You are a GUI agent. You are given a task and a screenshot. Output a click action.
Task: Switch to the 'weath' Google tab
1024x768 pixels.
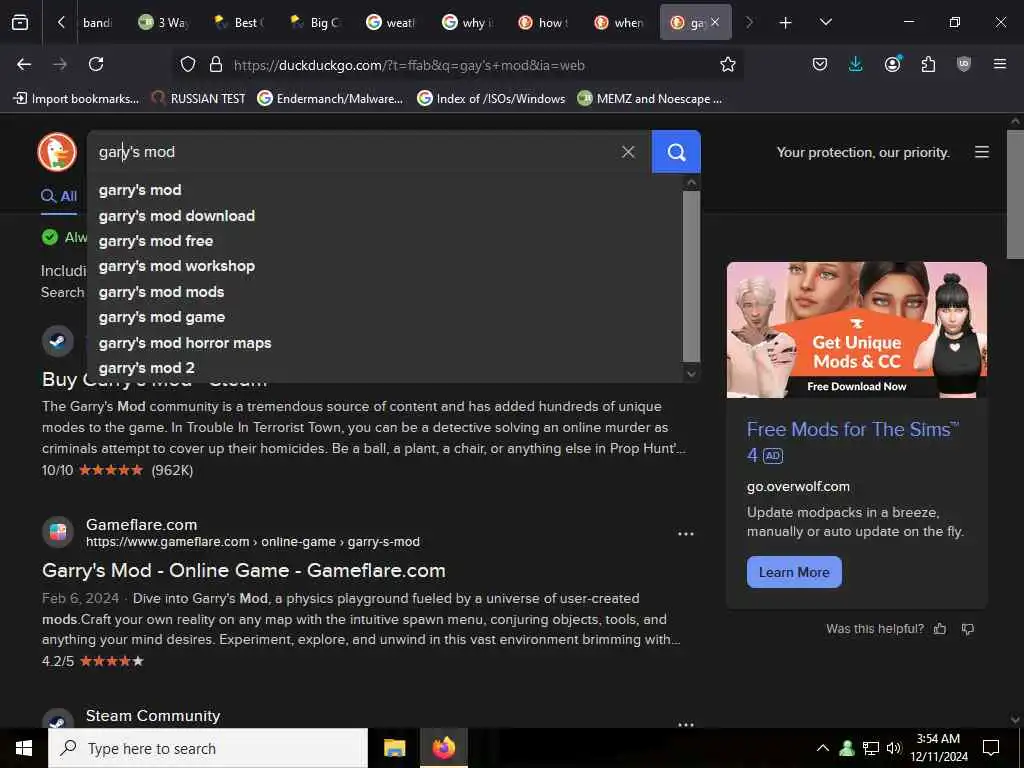[x=392, y=23]
